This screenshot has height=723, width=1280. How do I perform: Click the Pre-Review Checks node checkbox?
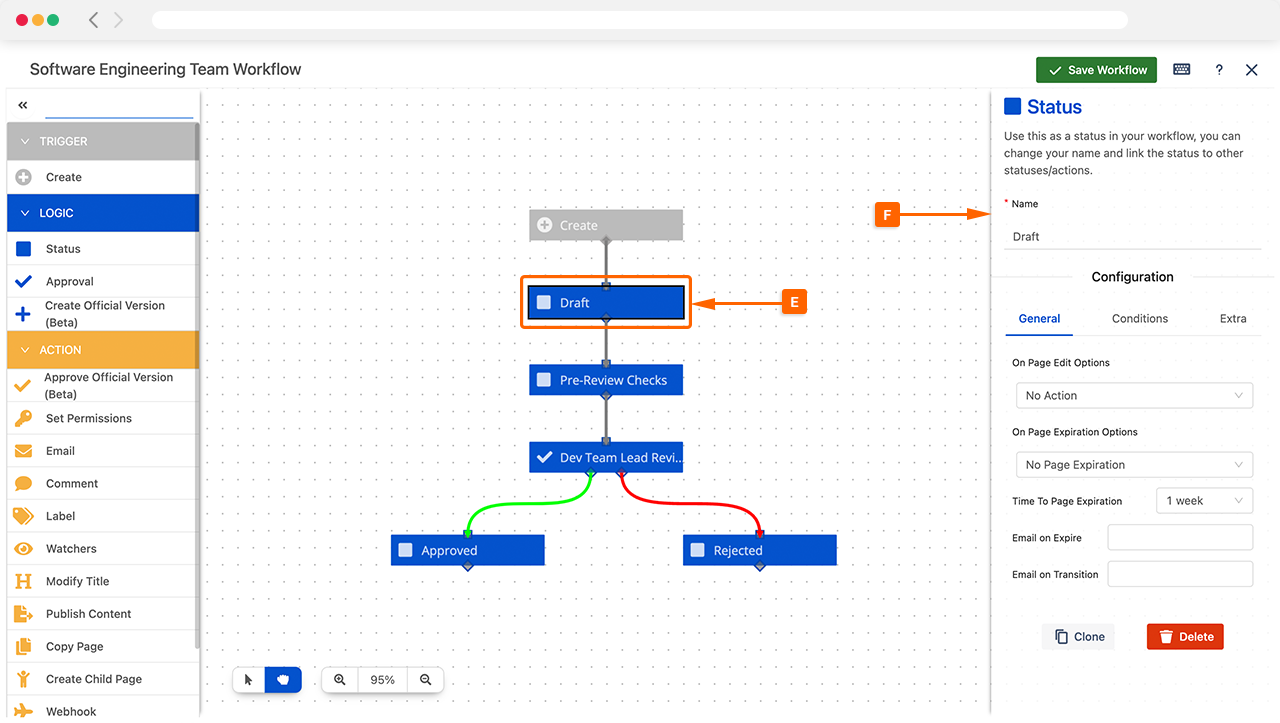[544, 380]
